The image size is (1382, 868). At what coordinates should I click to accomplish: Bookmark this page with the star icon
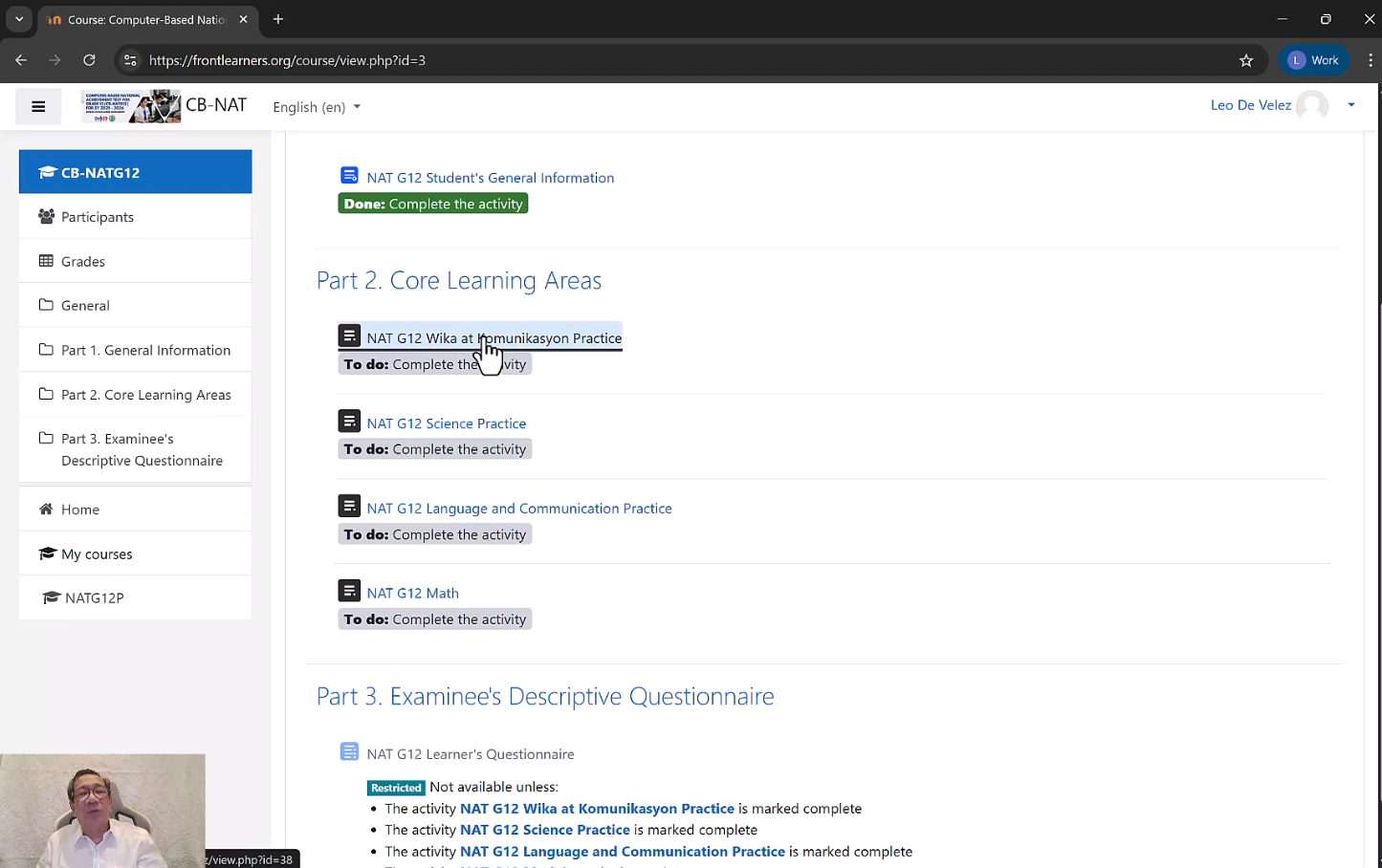point(1245,60)
